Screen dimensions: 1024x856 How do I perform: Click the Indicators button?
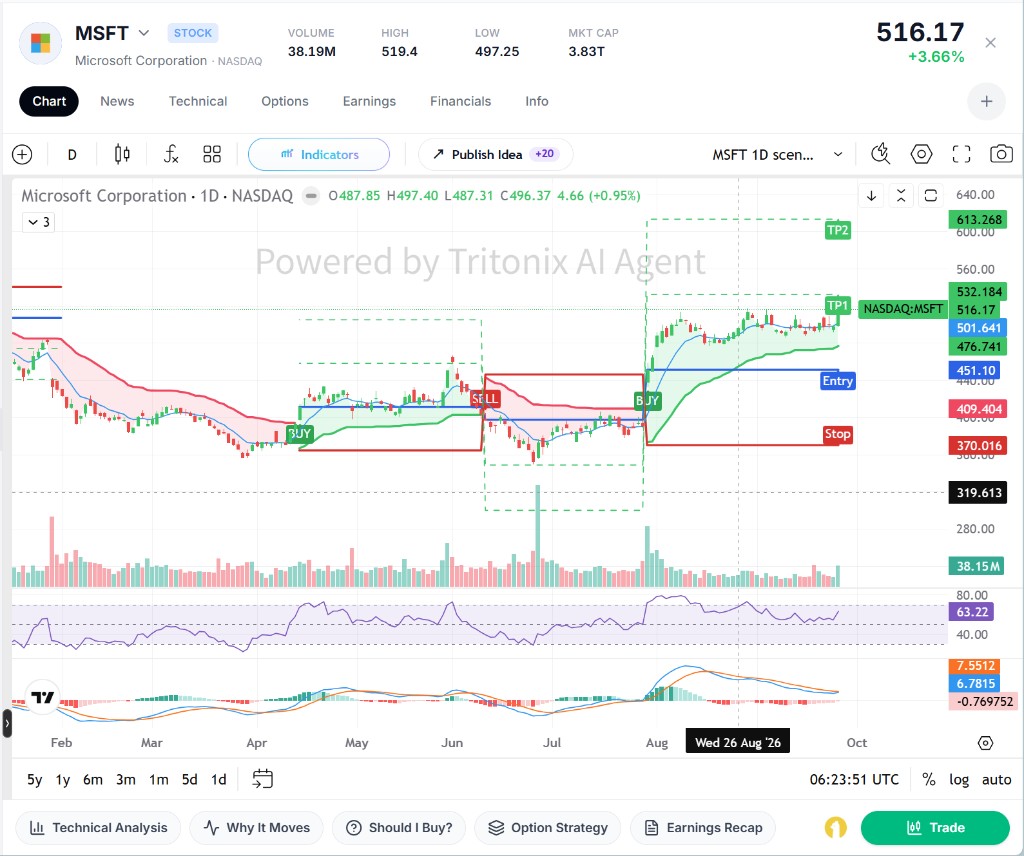click(x=319, y=155)
